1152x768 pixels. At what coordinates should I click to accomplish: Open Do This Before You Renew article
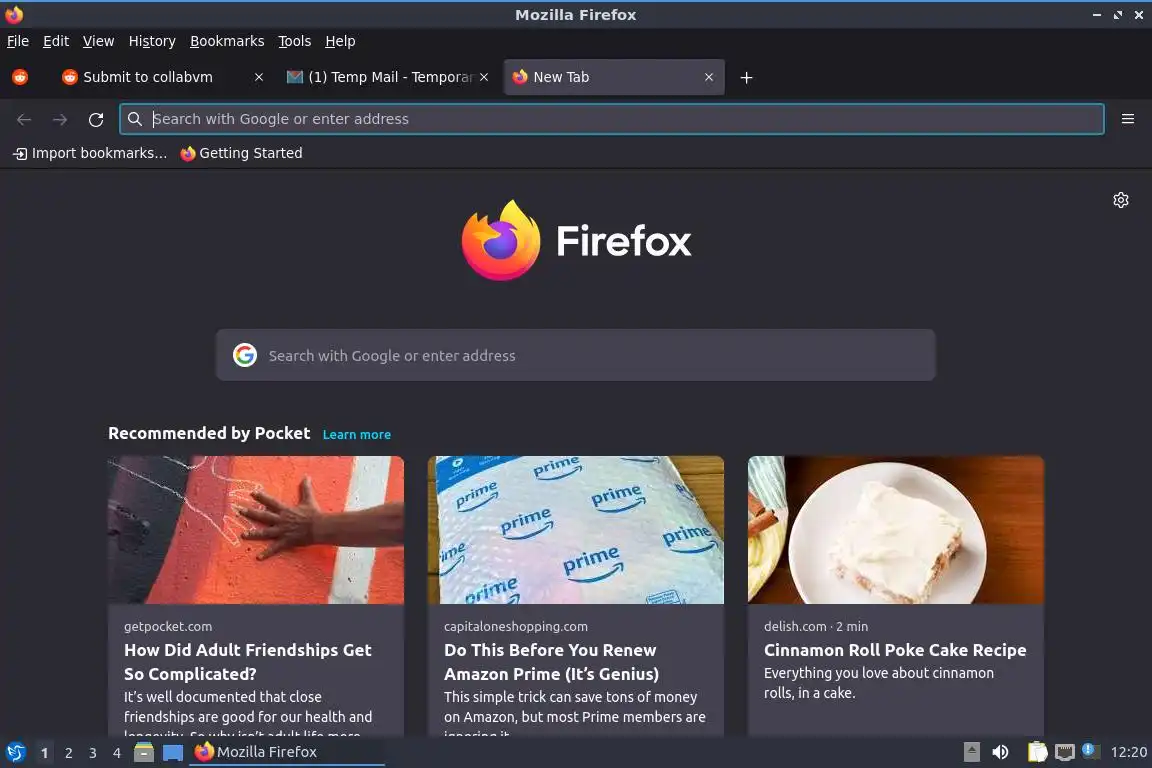[x=551, y=661]
